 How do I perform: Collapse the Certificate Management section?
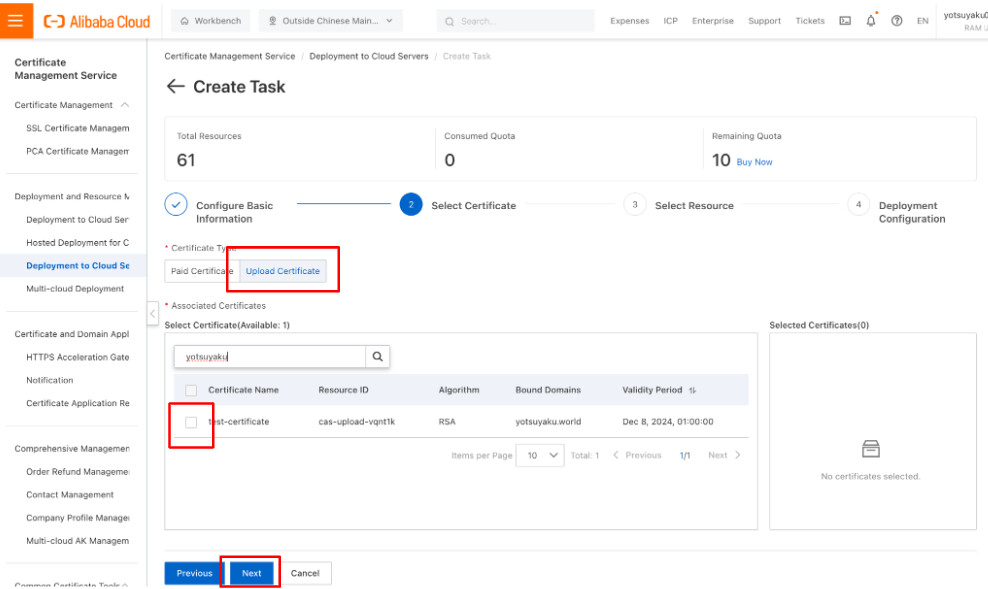(x=125, y=104)
